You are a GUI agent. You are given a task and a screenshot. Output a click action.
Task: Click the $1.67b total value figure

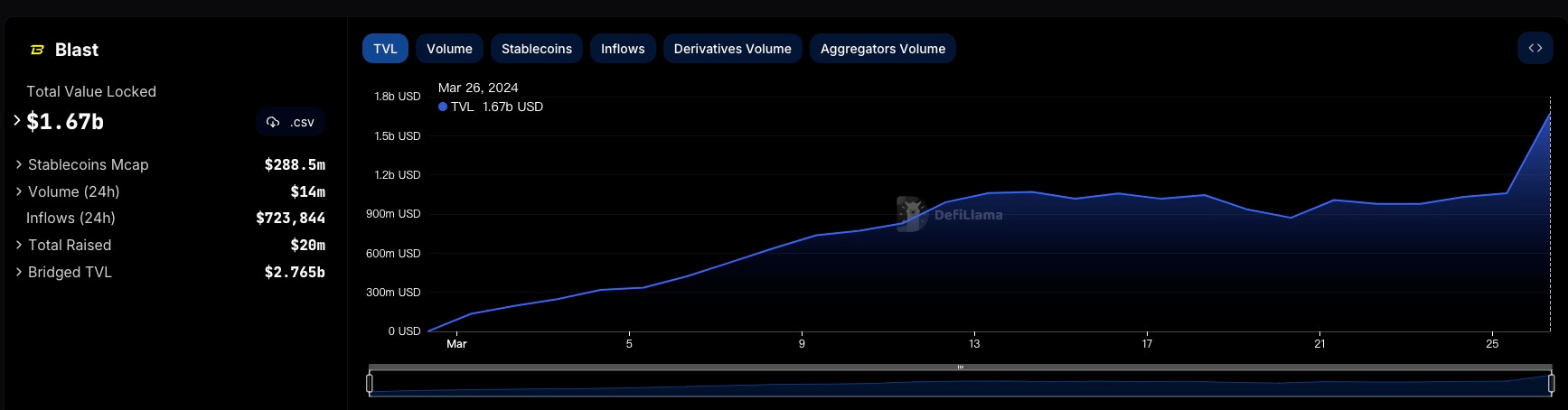[x=65, y=122]
